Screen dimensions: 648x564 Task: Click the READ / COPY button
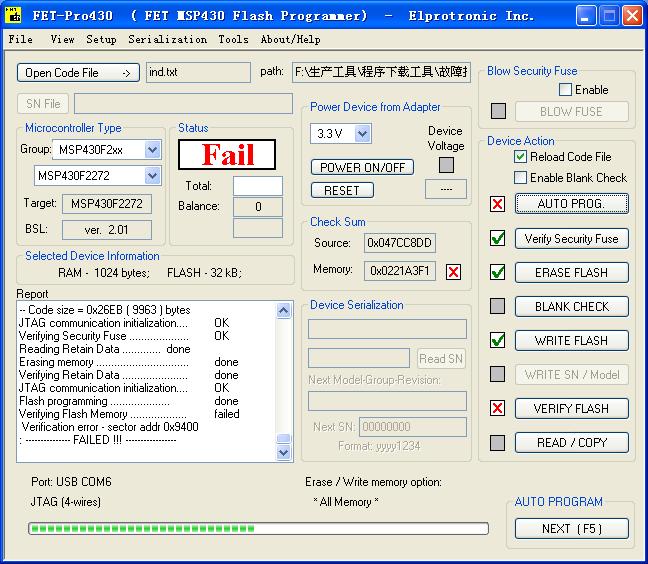572,443
